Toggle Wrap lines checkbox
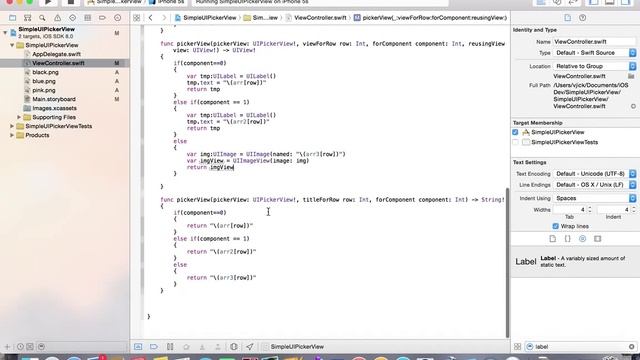The image size is (640, 360). pyautogui.click(x=556, y=226)
